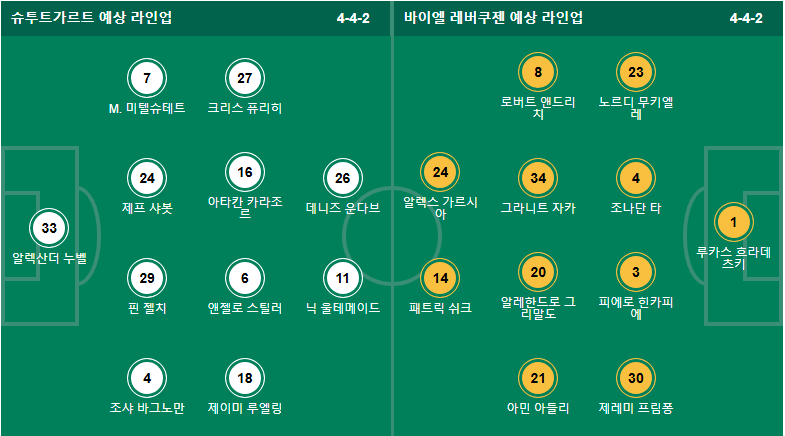Select yellow goalkeeper circle number 1
Image resolution: width=785 pixels, height=436 pixels.
[733, 222]
